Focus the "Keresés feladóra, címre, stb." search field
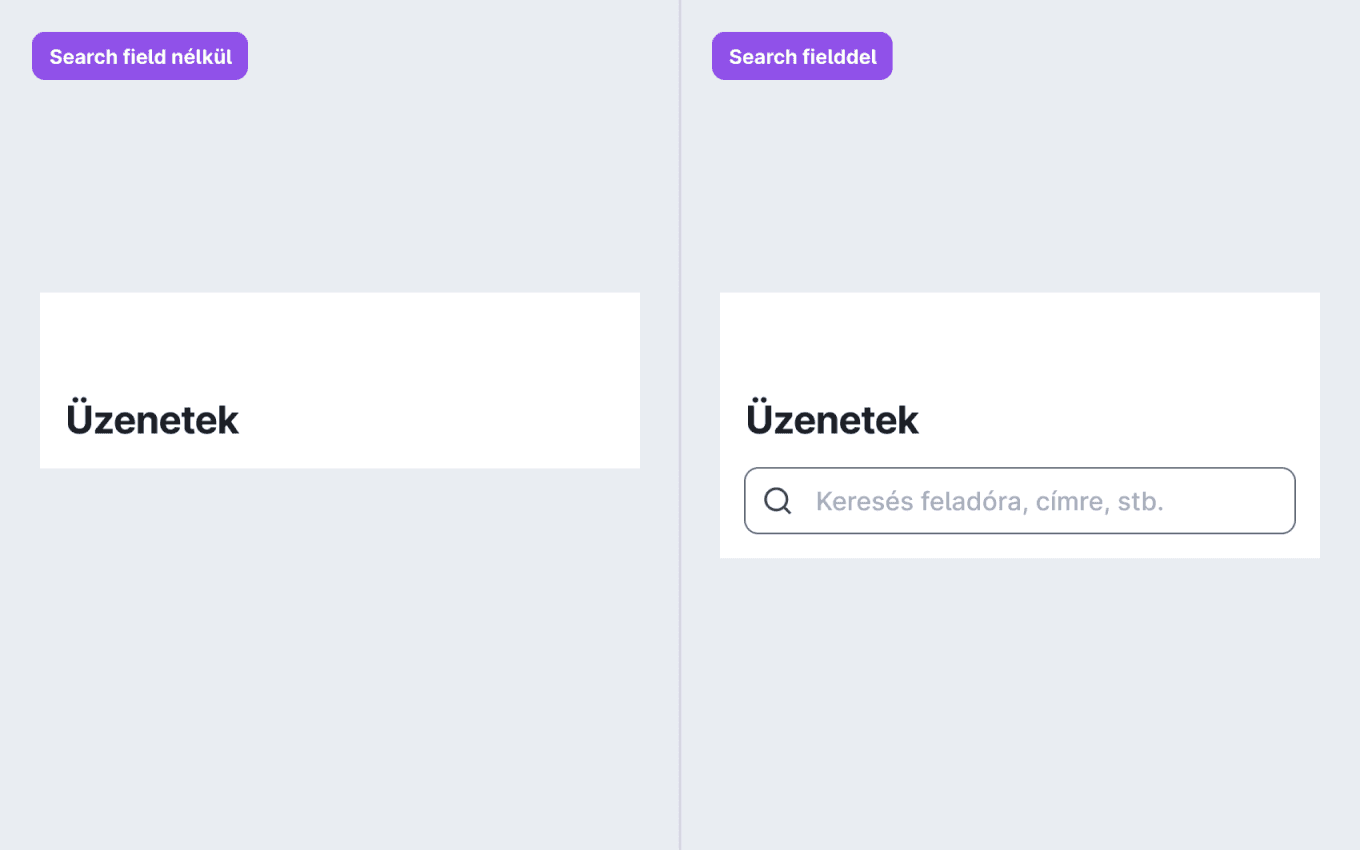 1020,501
